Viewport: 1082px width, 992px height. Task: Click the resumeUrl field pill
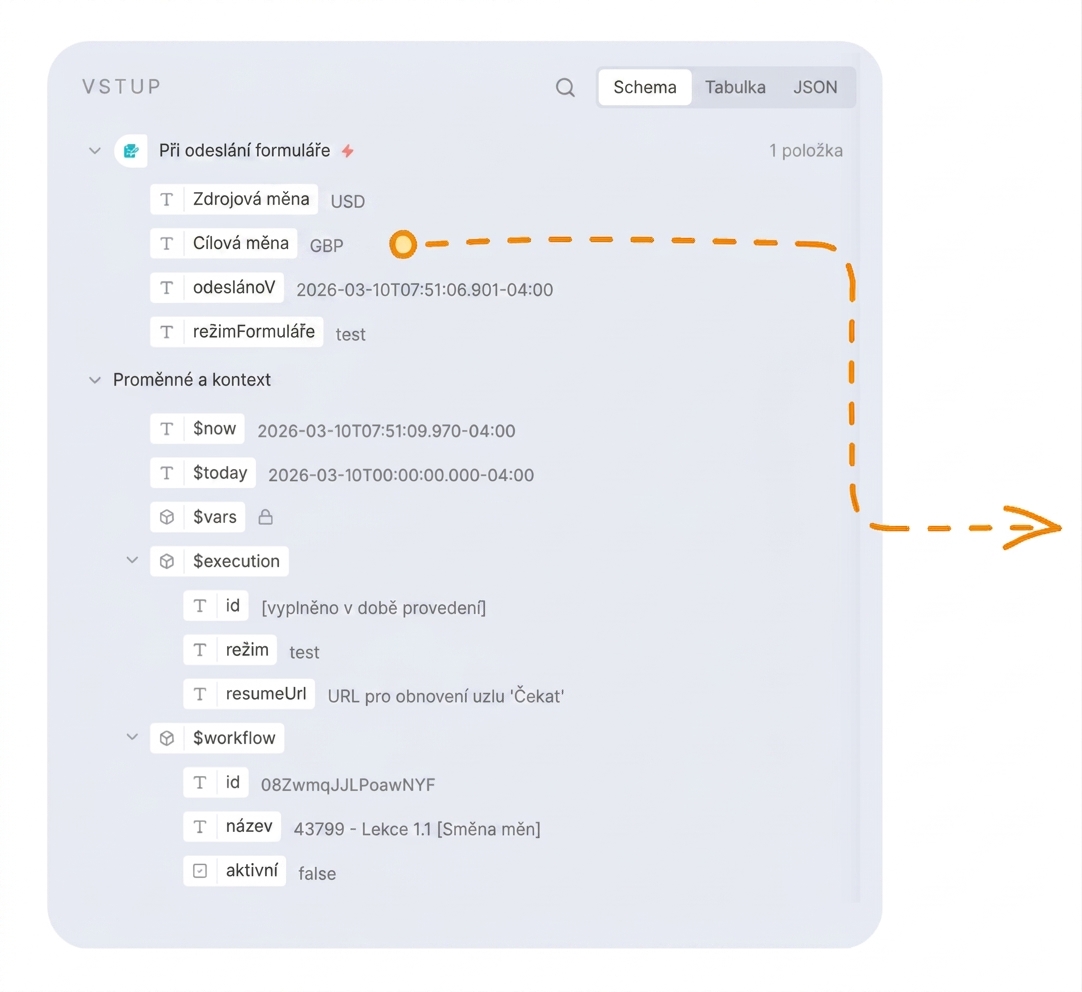point(249,694)
